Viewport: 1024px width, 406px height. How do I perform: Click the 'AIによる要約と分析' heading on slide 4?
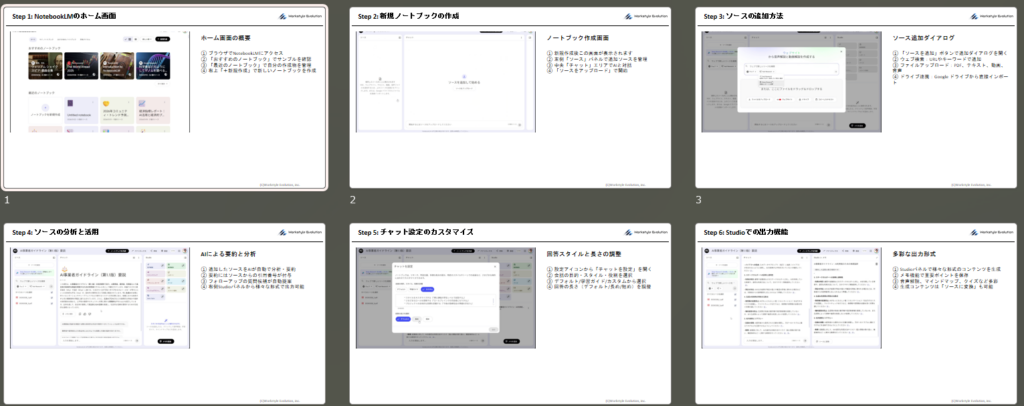(x=228, y=254)
